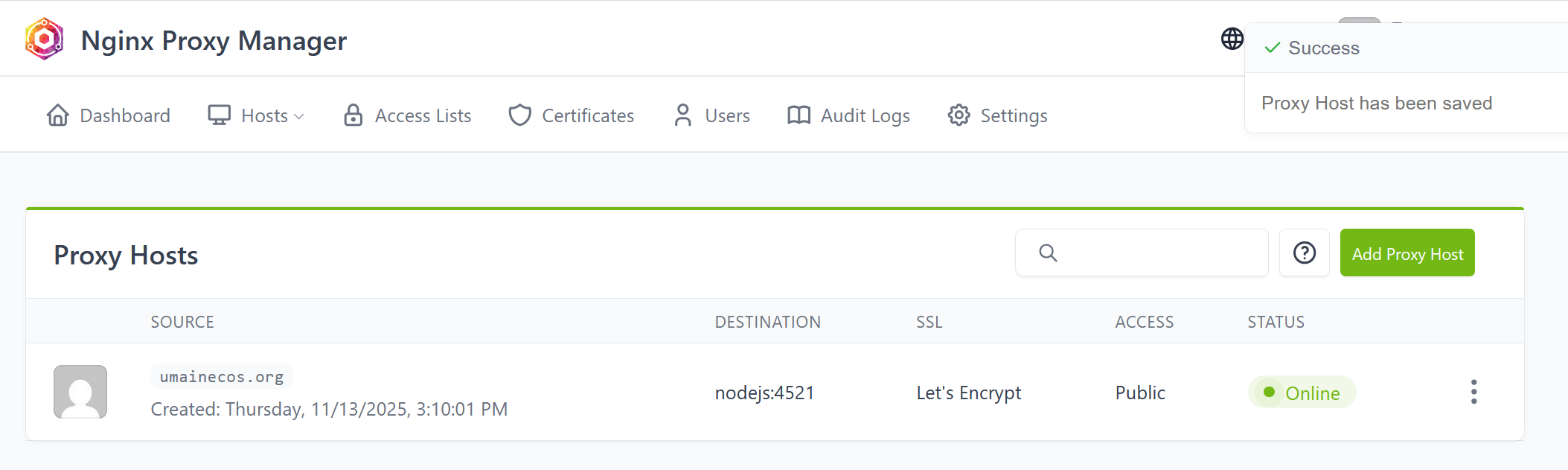
Task: Open the help question mark button
Action: 1304,253
